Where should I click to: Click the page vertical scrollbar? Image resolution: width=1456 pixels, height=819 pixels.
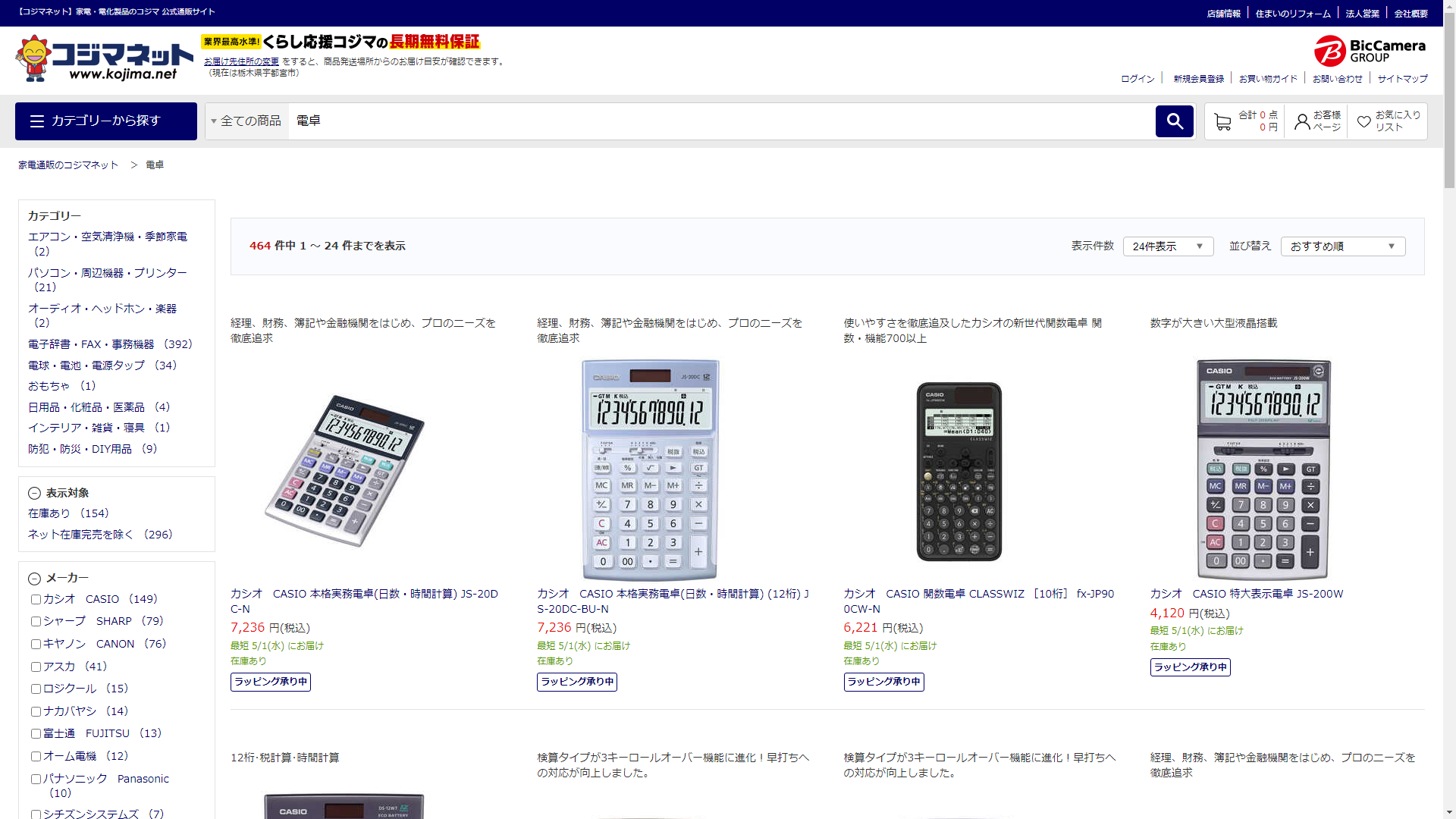(x=1449, y=409)
